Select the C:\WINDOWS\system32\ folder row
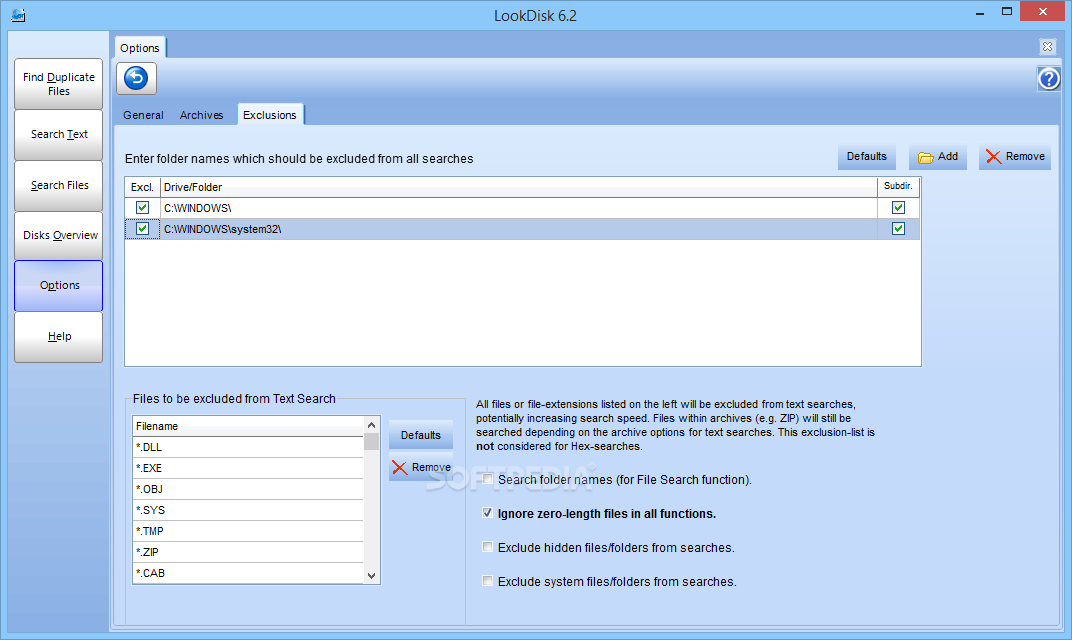The width and height of the screenshot is (1072, 640). [522, 229]
